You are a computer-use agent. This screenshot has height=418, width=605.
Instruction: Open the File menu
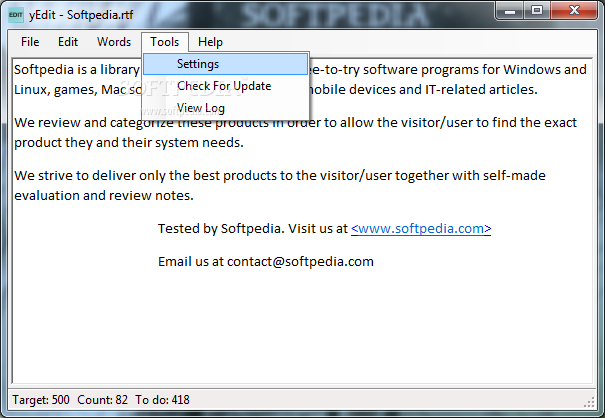(30, 42)
